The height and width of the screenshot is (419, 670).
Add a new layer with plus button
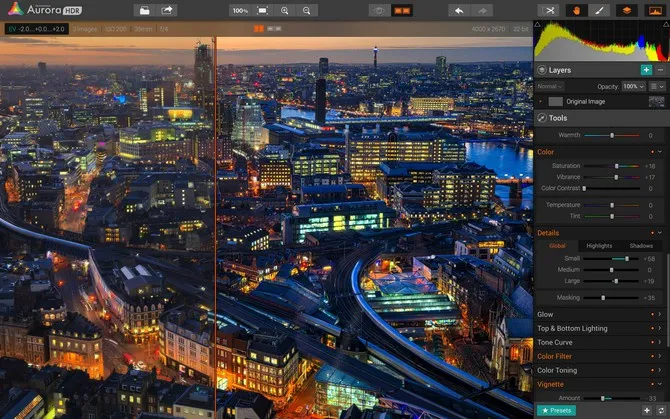pos(646,70)
